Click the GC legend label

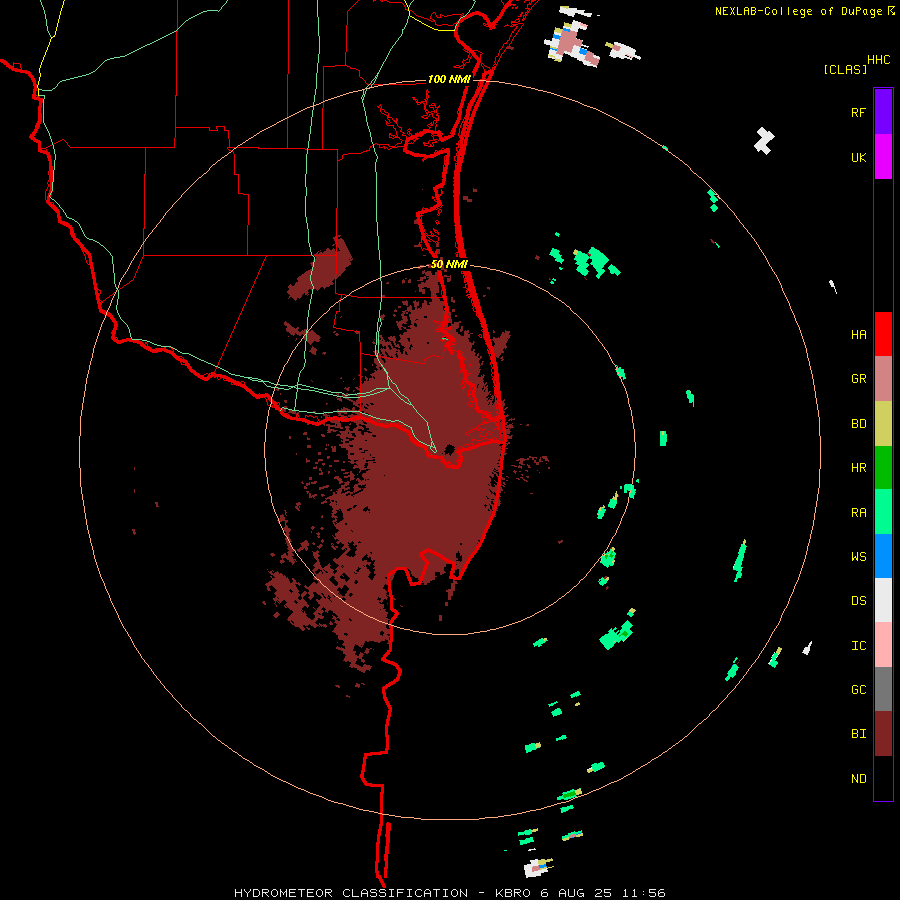(x=858, y=690)
